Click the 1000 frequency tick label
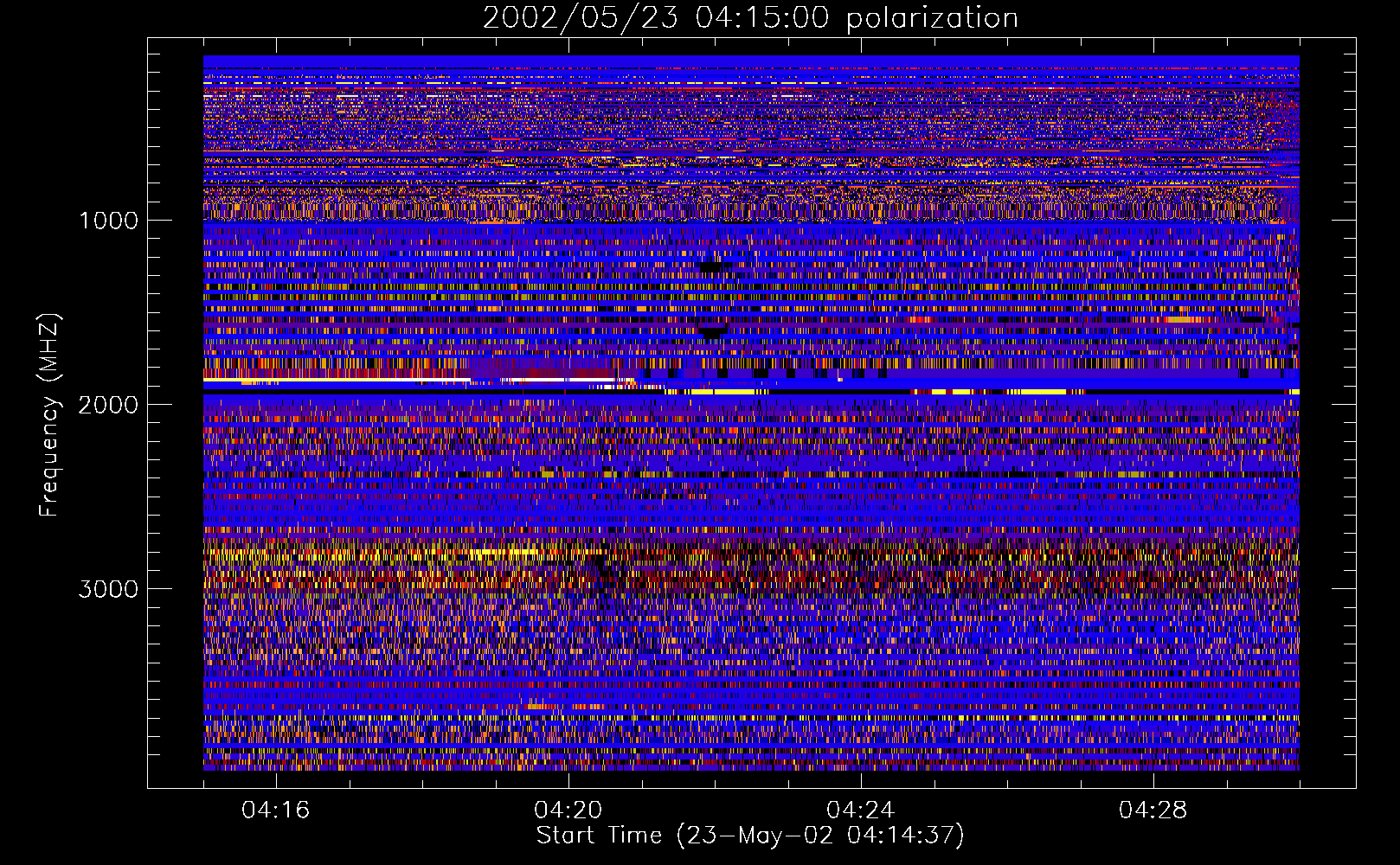This screenshot has height=865, width=1400. coord(108,221)
